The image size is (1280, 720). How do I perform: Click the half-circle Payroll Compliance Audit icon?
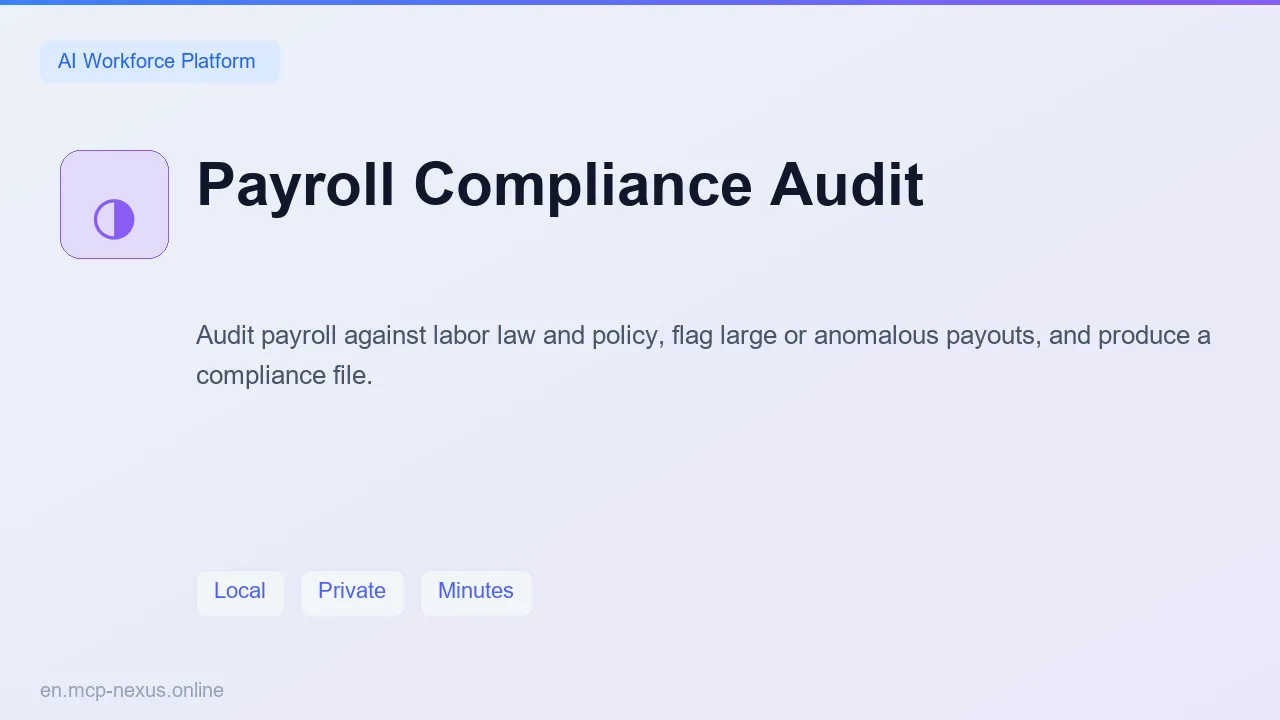tap(114, 205)
